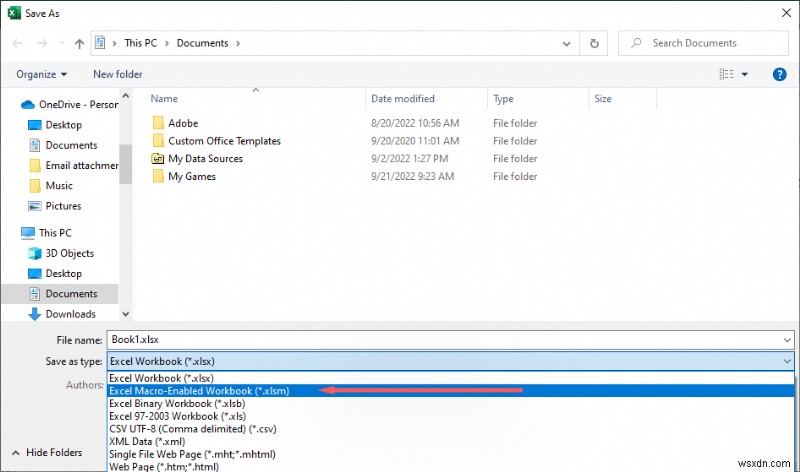Go up one folder level
The width and height of the screenshot is (800, 472).
(x=79, y=43)
